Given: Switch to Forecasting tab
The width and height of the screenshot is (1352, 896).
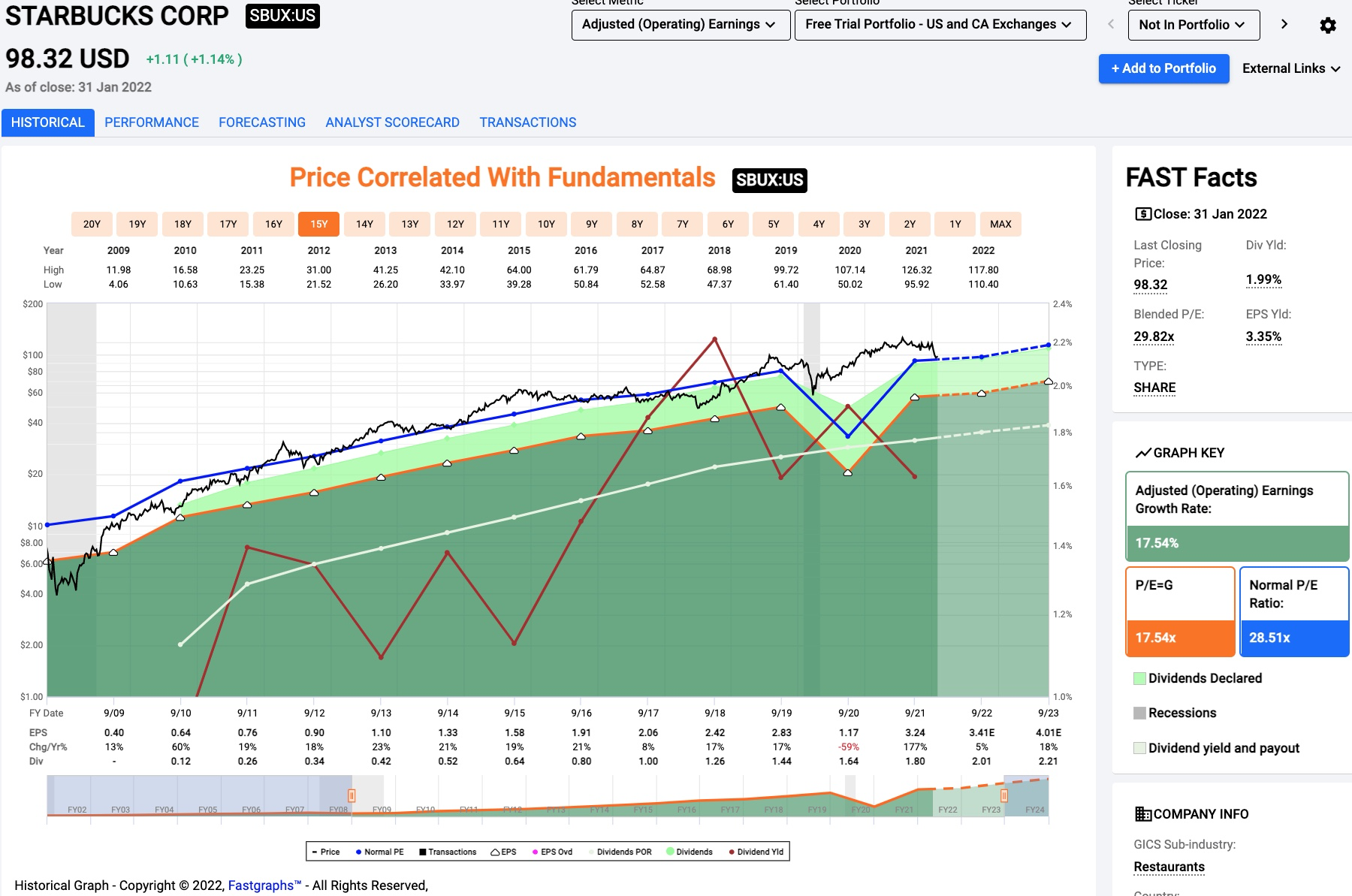Looking at the screenshot, I should (x=262, y=122).
